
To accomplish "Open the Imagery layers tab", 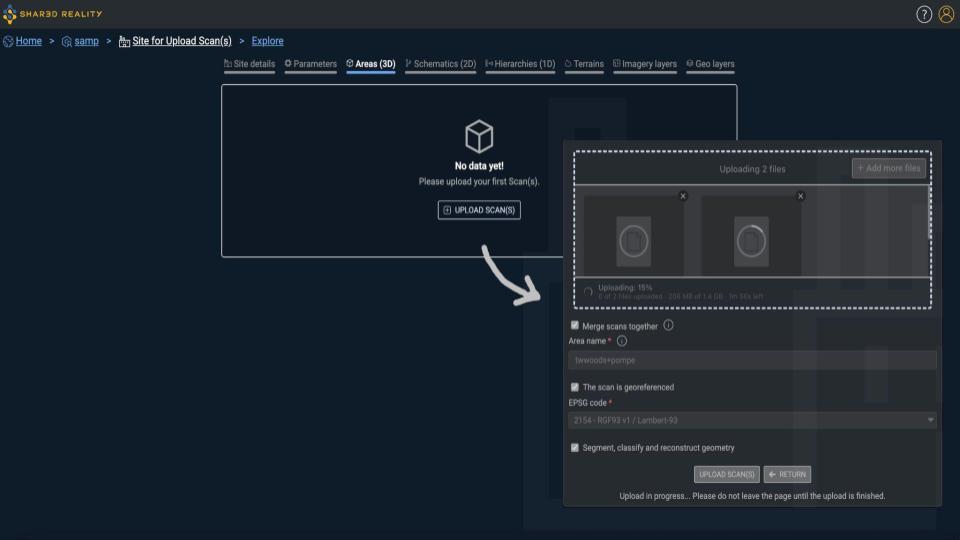I will (x=644, y=64).
